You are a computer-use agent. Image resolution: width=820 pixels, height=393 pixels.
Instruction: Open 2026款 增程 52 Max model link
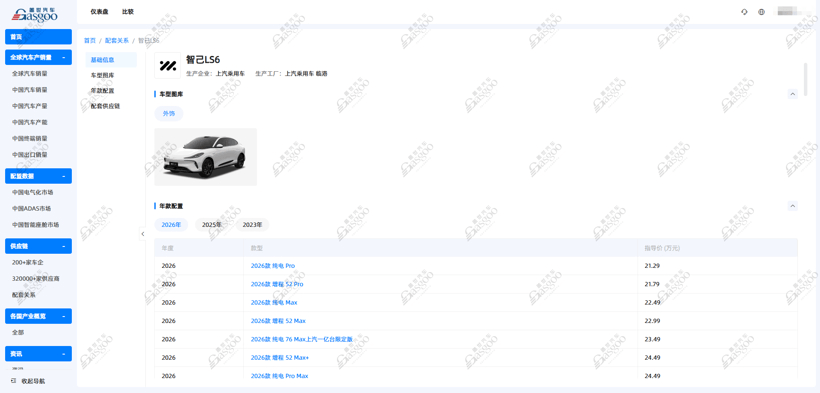tap(278, 321)
